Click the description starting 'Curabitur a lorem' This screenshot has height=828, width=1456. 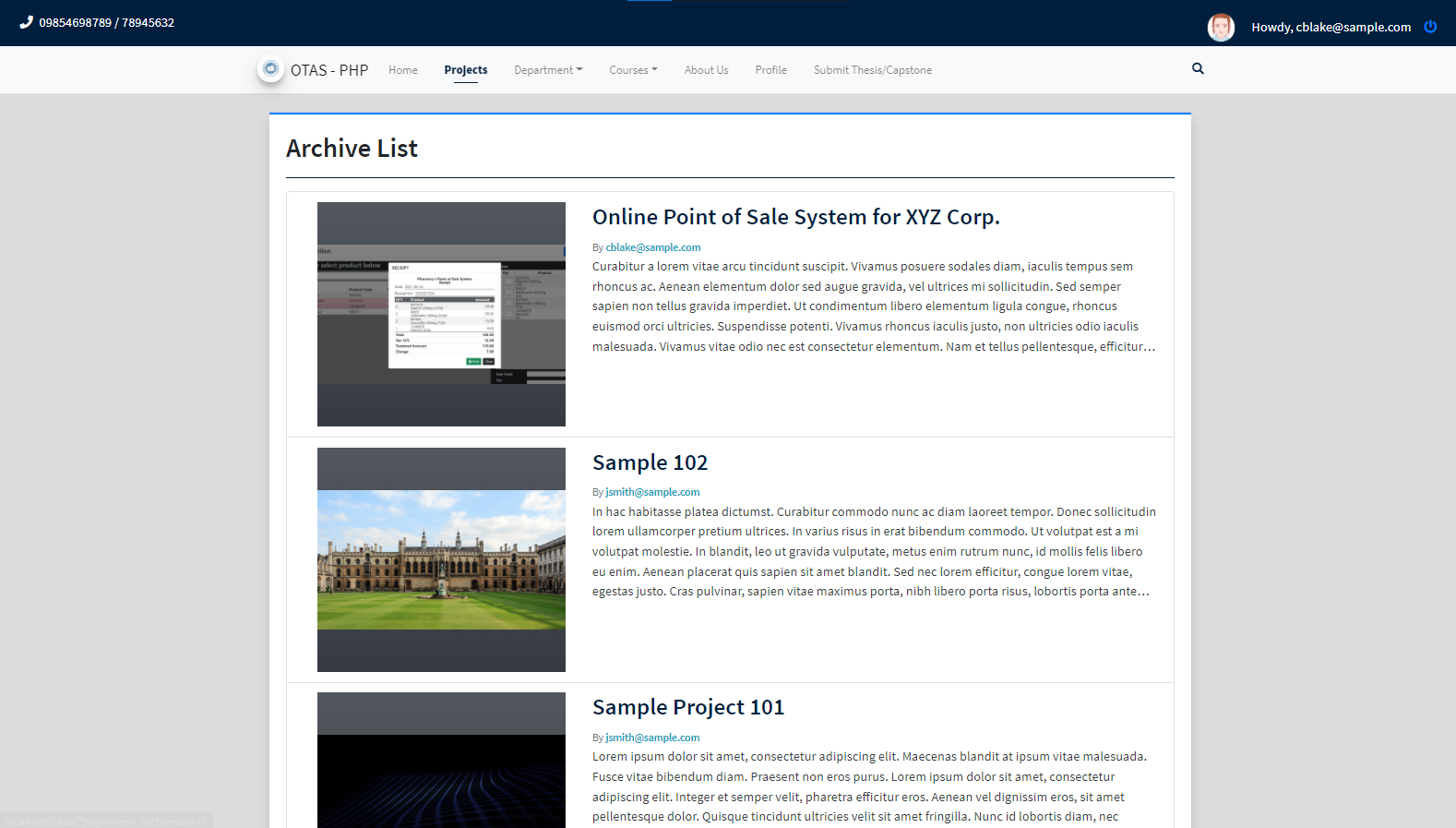pos(874,306)
